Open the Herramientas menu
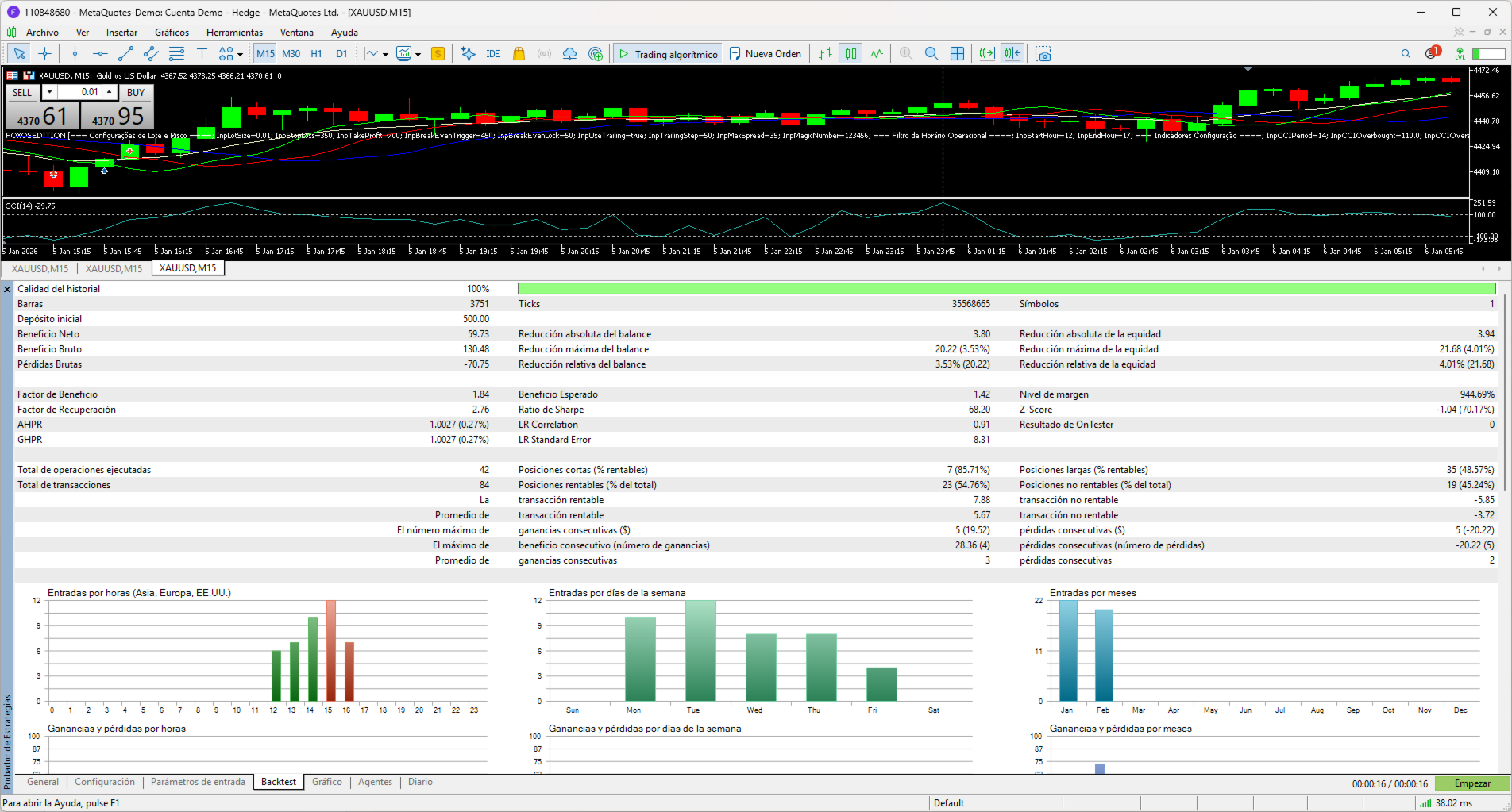The width and height of the screenshot is (1512, 812). [x=234, y=33]
